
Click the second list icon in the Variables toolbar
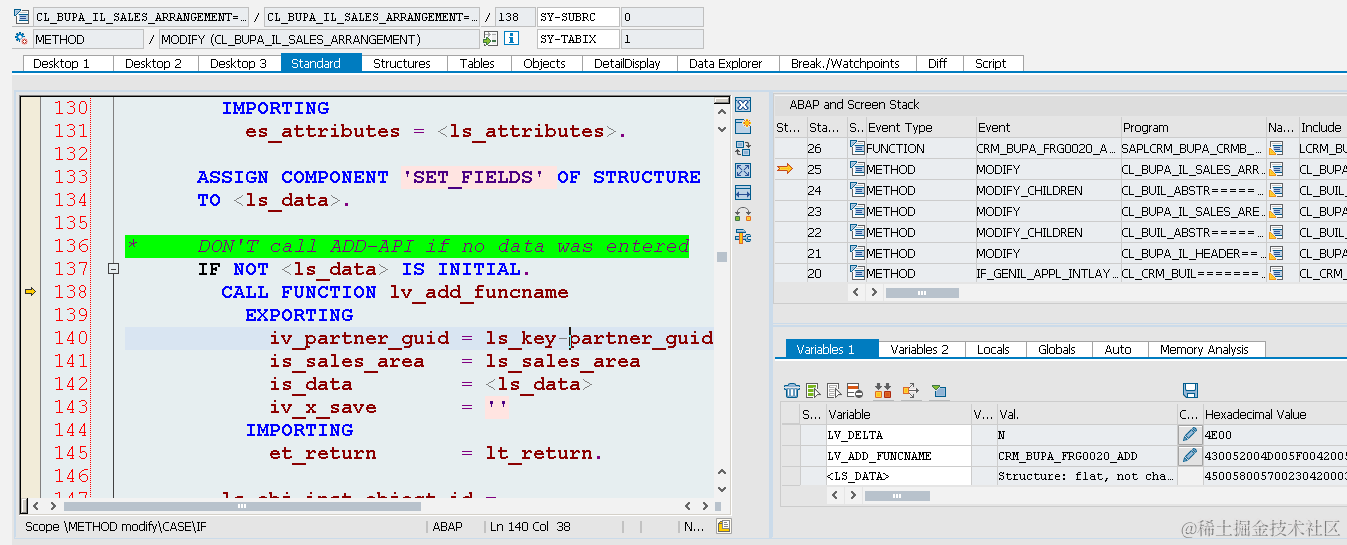[834, 390]
